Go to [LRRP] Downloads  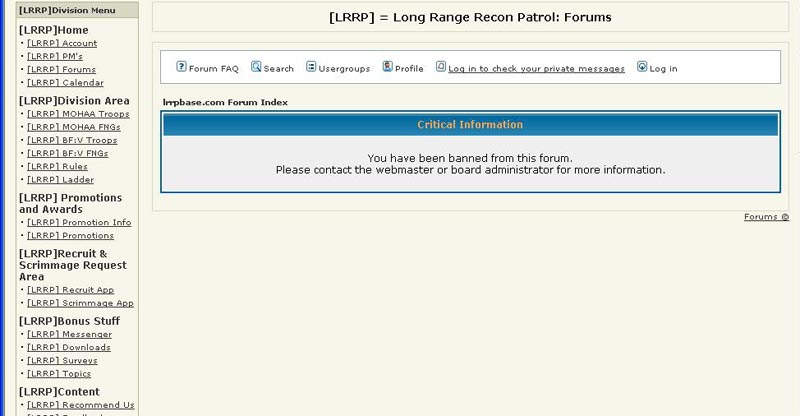[x=69, y=348]
